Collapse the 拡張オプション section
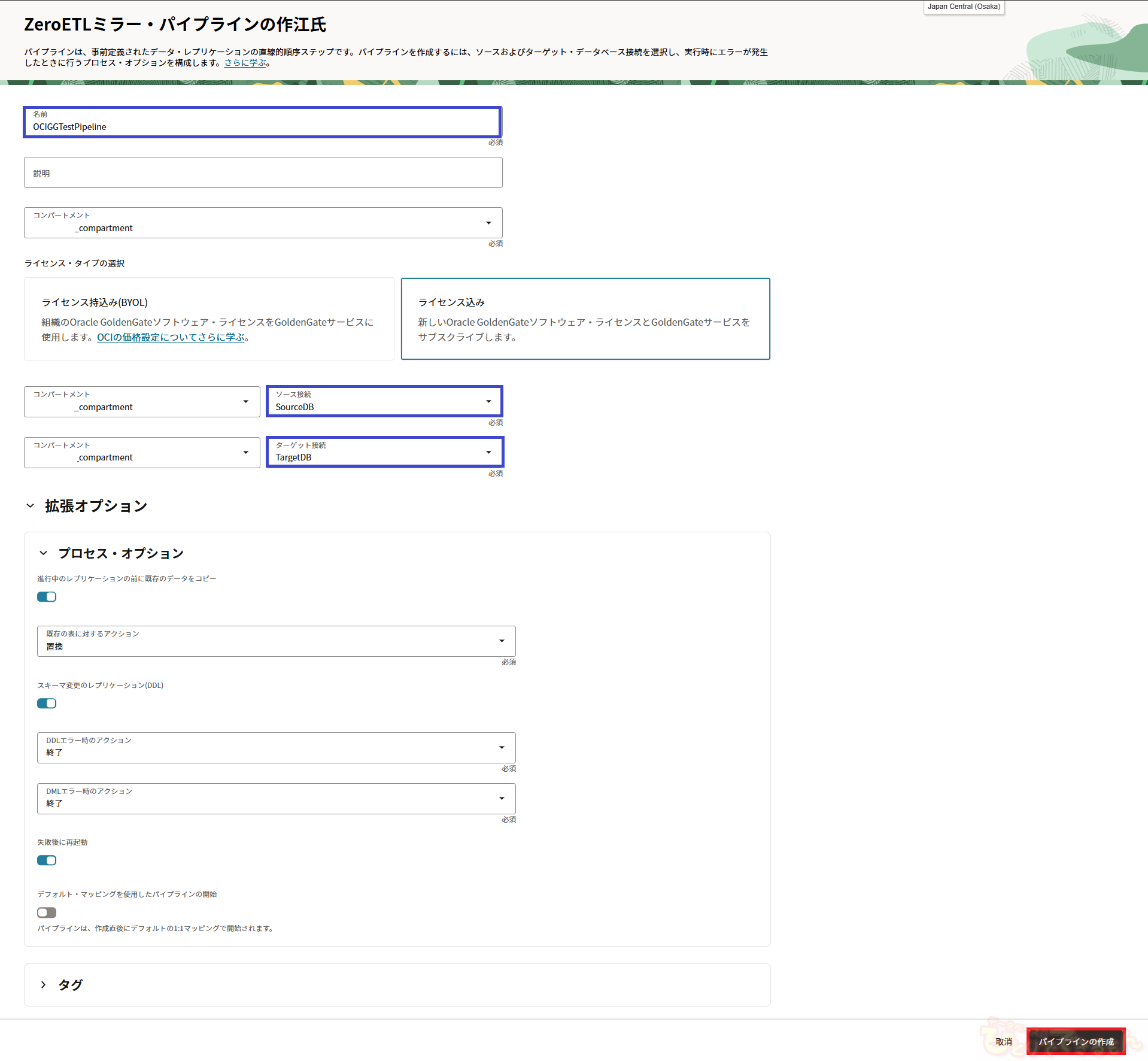Image resolution: width=1148 pixels, height=1061 pixels. click(x=31, y=506)
